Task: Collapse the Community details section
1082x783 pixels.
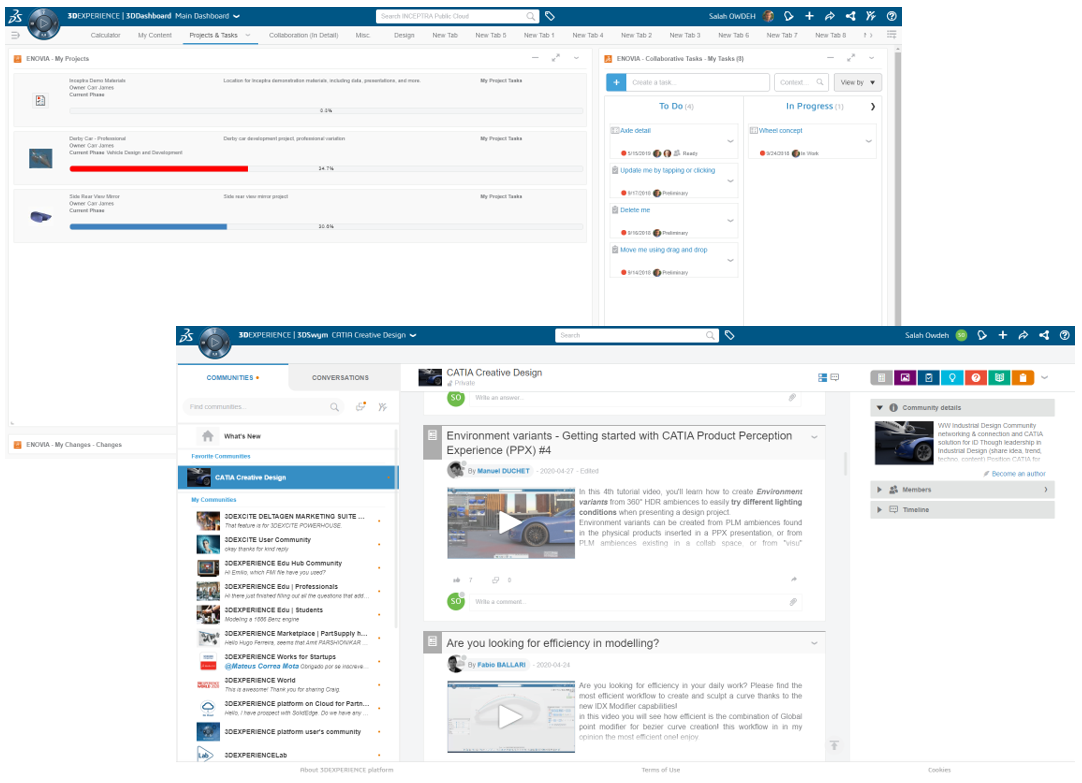Action: 880,408
